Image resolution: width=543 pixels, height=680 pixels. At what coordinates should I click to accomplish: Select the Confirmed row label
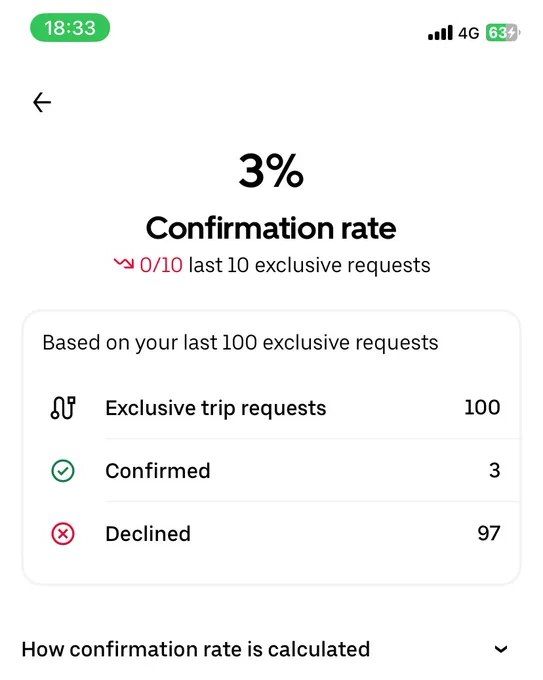[158, 471]
